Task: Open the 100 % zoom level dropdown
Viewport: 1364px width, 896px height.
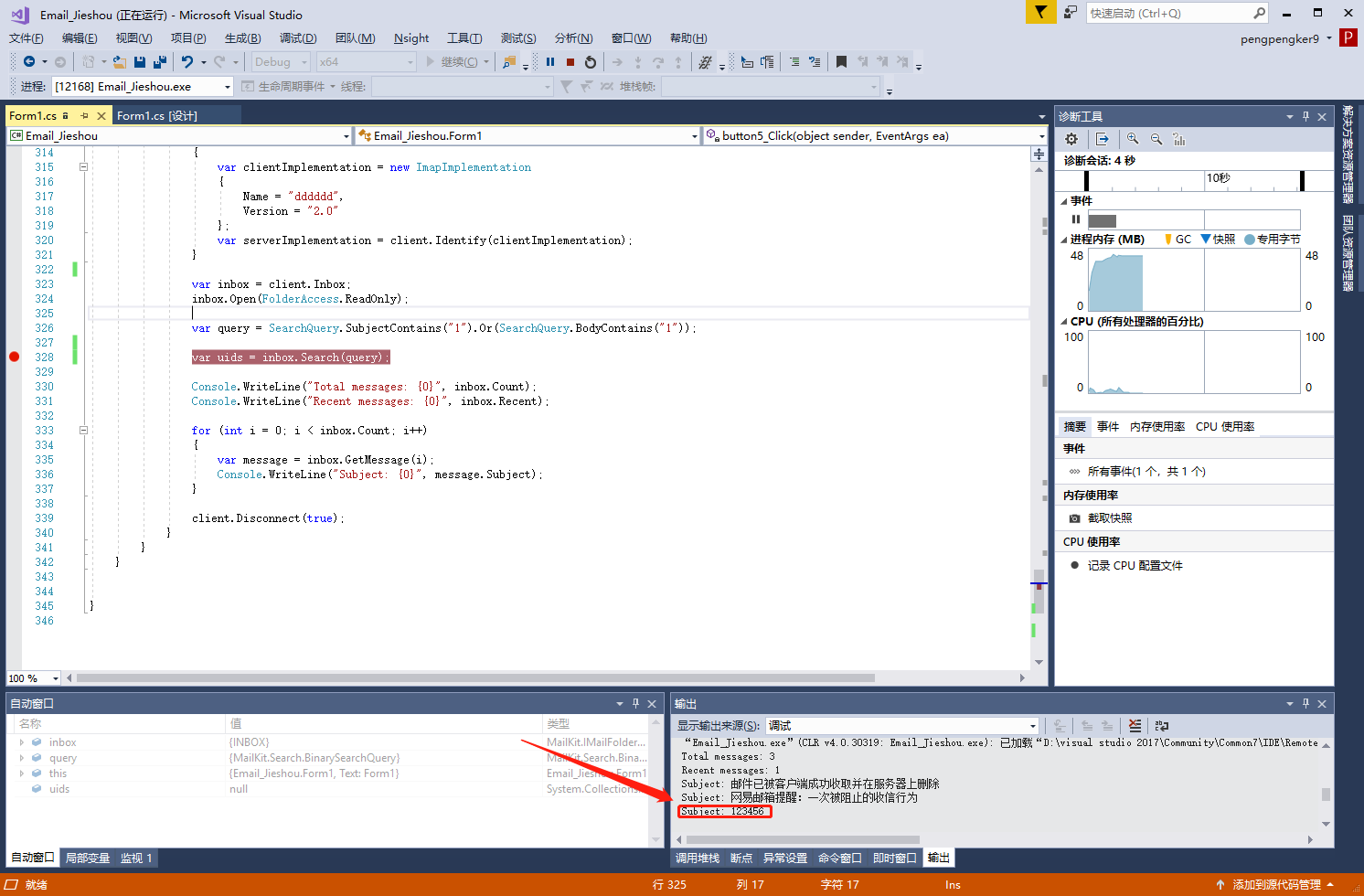Action: tap(56, 678)
